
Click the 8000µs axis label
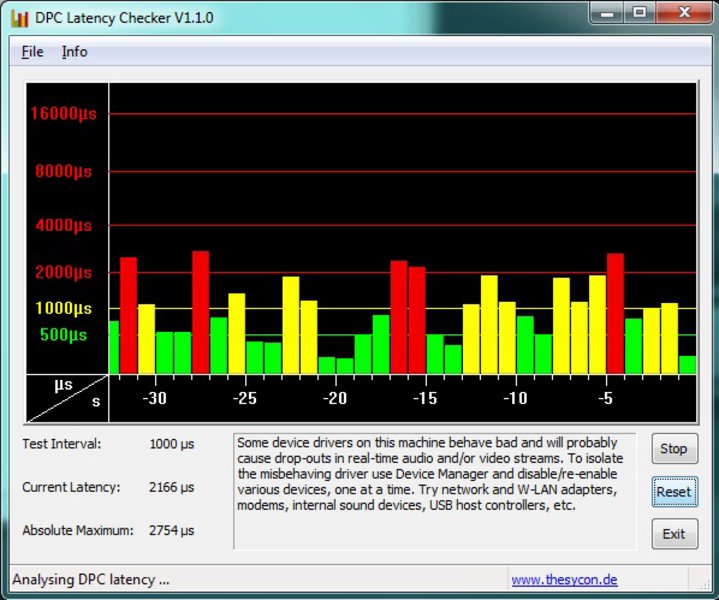click(x=64, y=172)
